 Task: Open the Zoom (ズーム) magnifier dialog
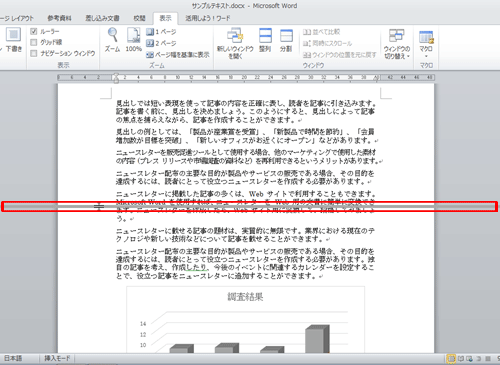click(113, 40)
